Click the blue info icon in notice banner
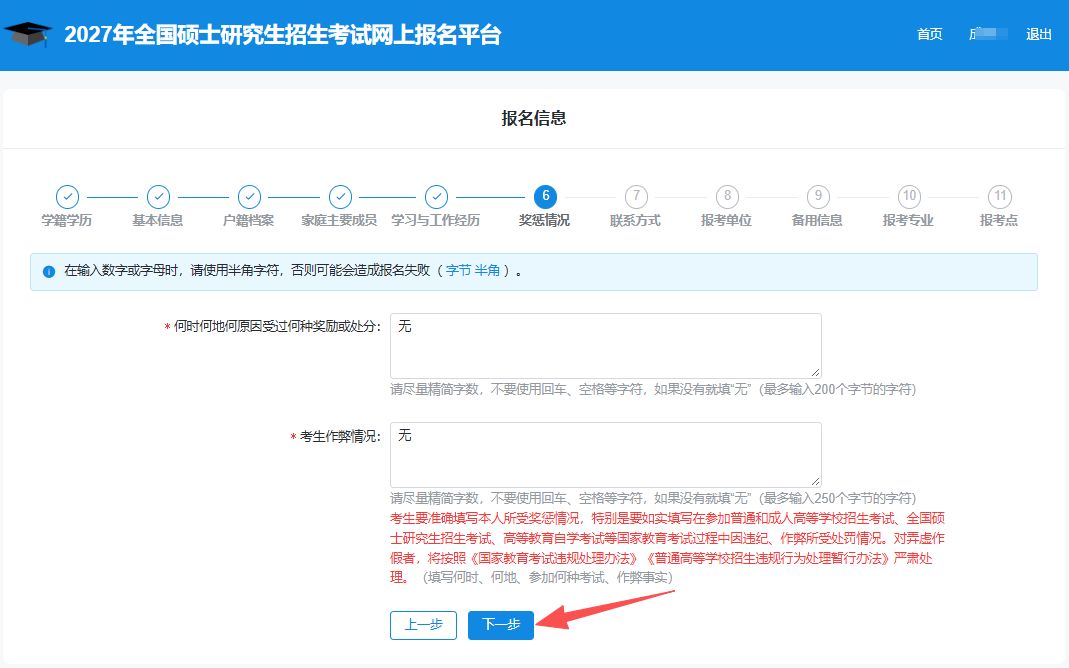Screen dimensions: 1069x668 pos(48,271)
